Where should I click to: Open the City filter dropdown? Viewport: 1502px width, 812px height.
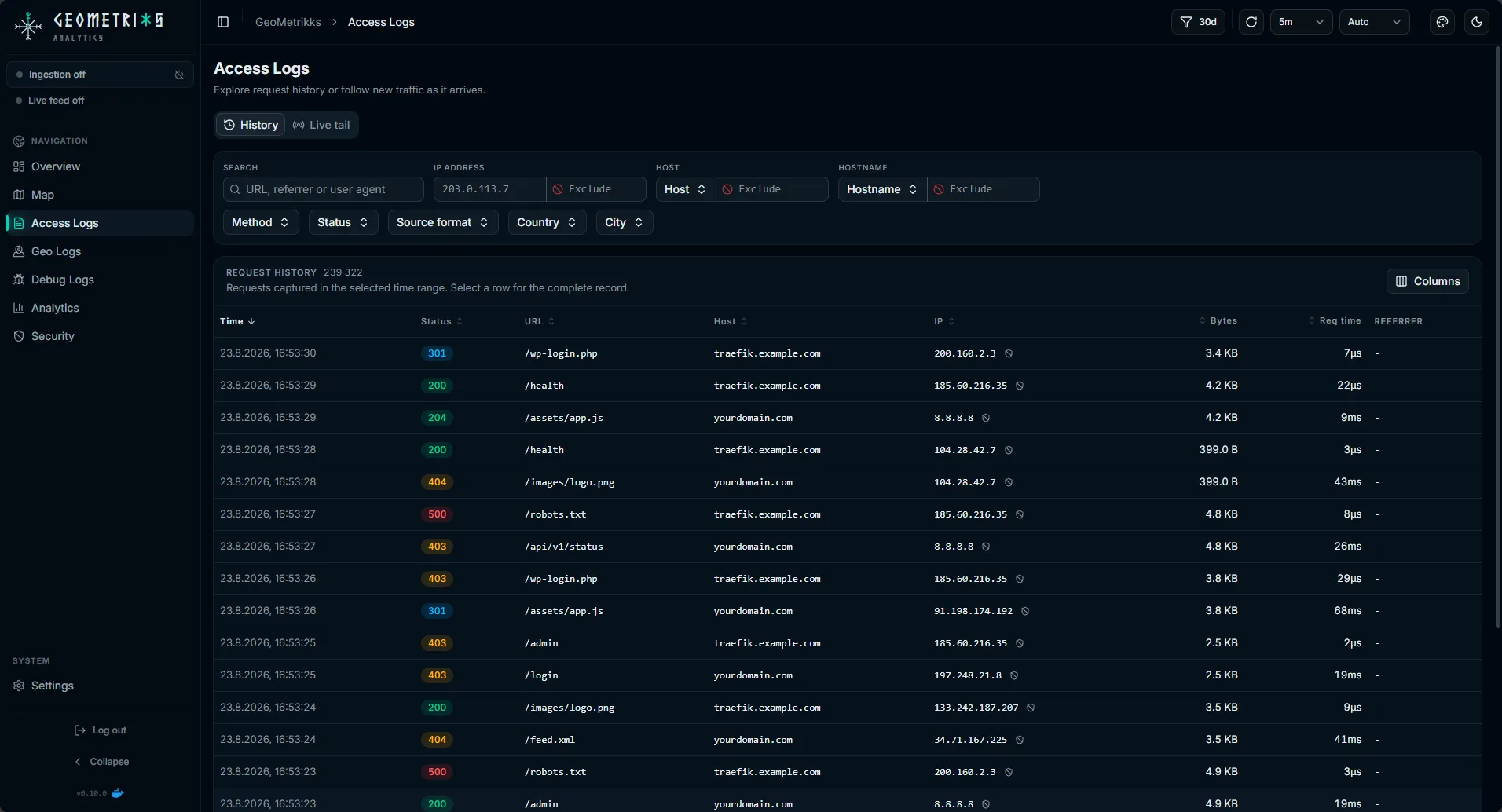click(x=624, y=222)
